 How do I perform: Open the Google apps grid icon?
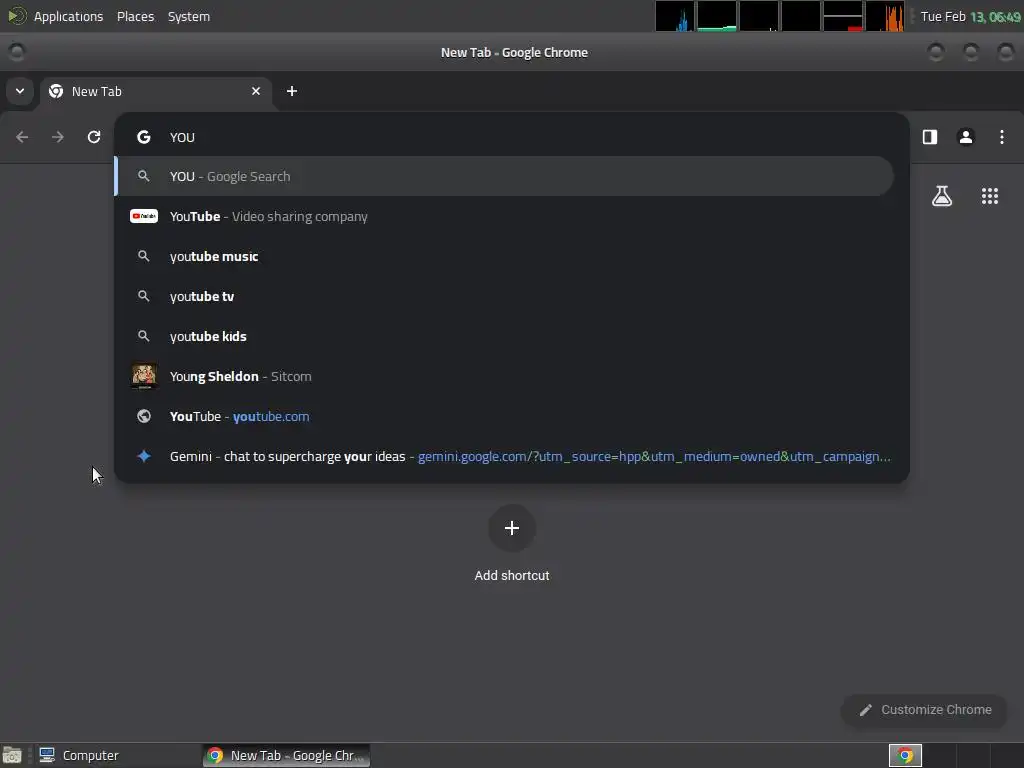(990, 196)
